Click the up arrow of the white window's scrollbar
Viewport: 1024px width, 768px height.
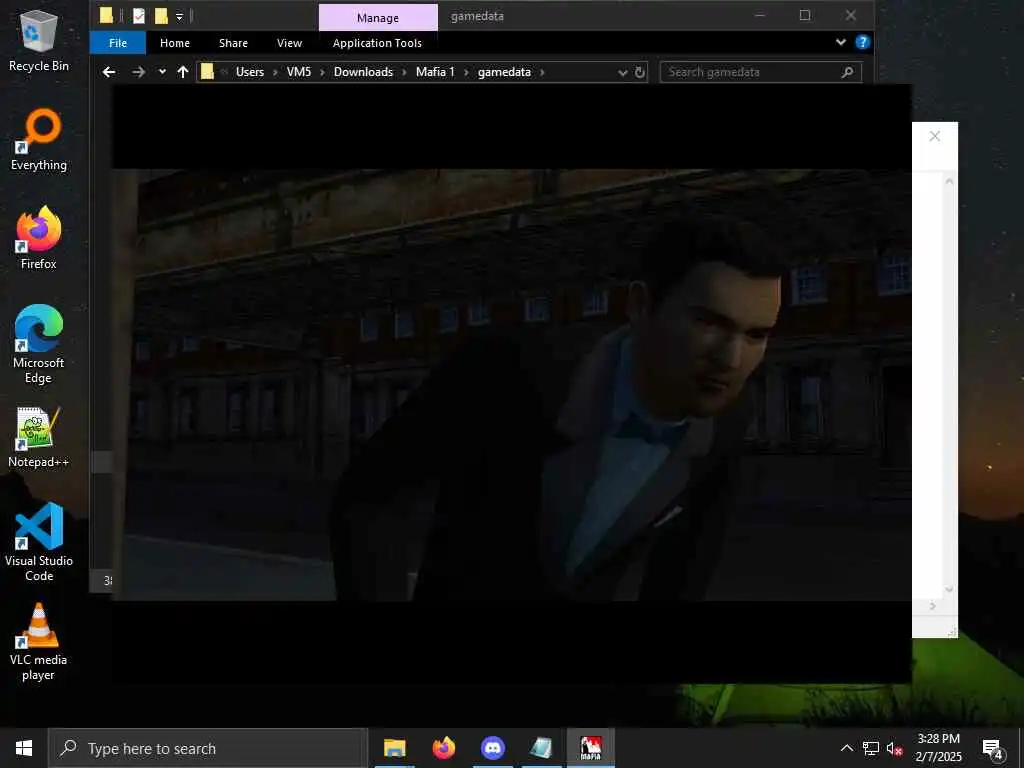[949, 181]
